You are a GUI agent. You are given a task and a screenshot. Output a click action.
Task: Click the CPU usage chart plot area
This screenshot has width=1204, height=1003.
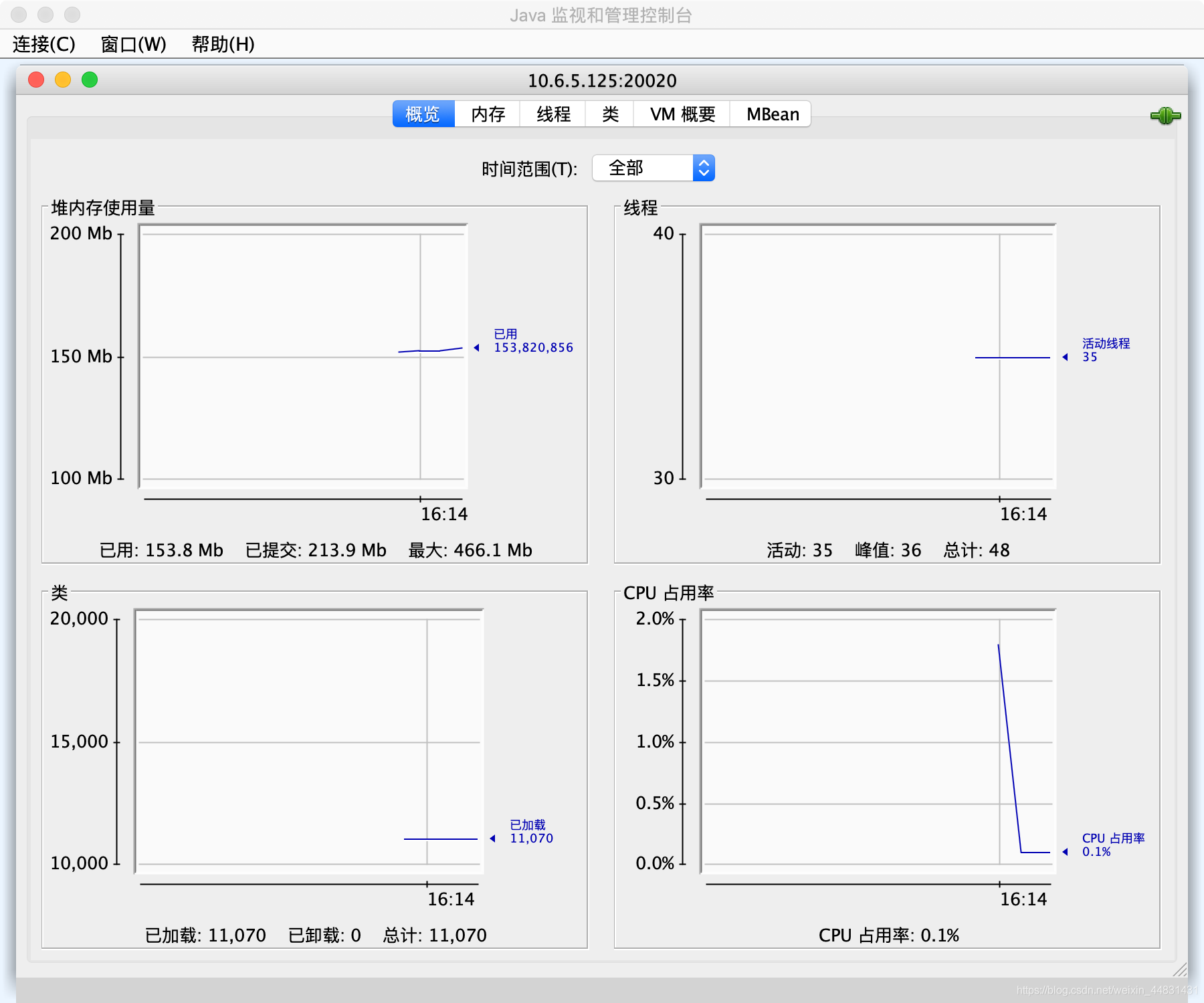tap(878, 742)
